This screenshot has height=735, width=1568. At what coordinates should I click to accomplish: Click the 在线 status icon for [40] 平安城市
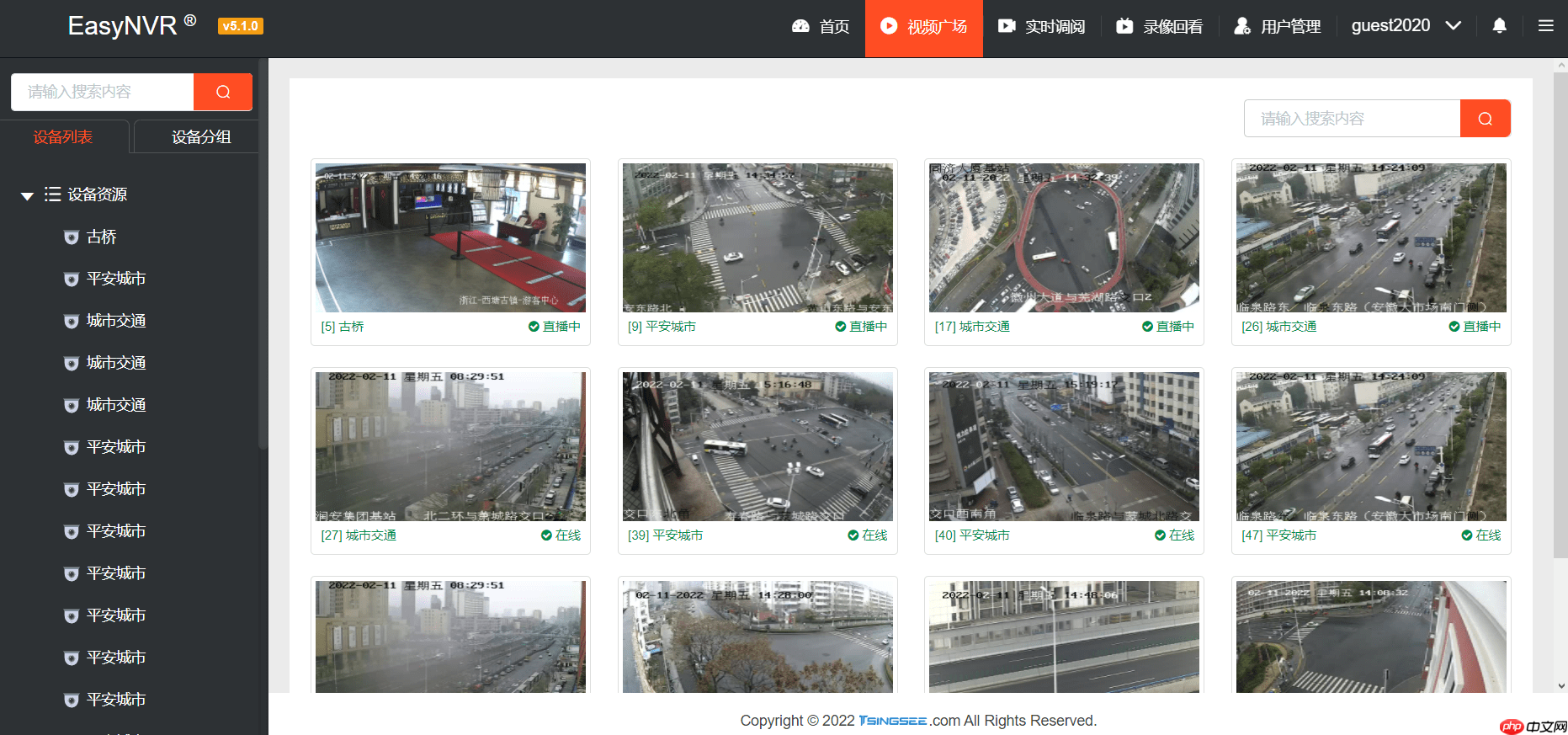pyautogui.click(x=1160, y=535)
